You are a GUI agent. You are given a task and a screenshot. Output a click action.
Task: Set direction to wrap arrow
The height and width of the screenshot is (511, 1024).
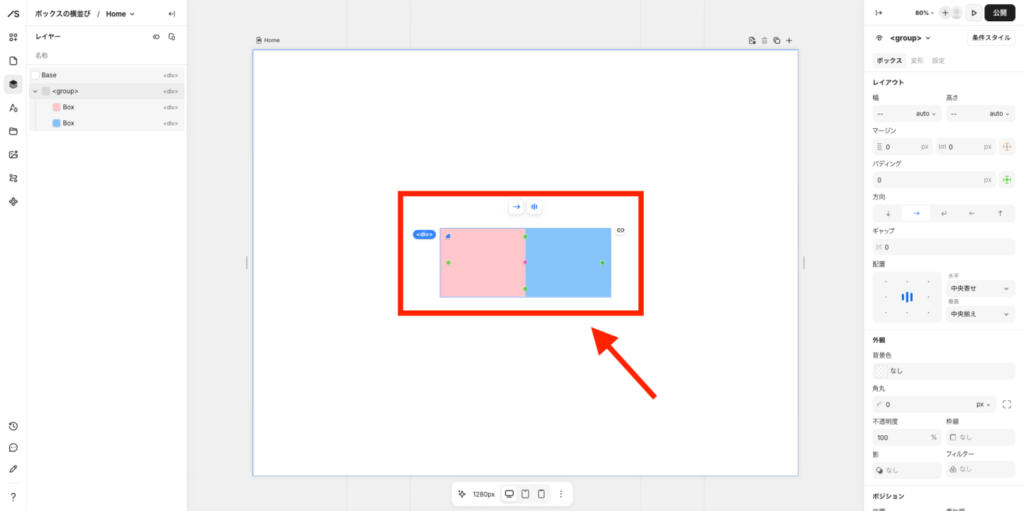point(943,213)
